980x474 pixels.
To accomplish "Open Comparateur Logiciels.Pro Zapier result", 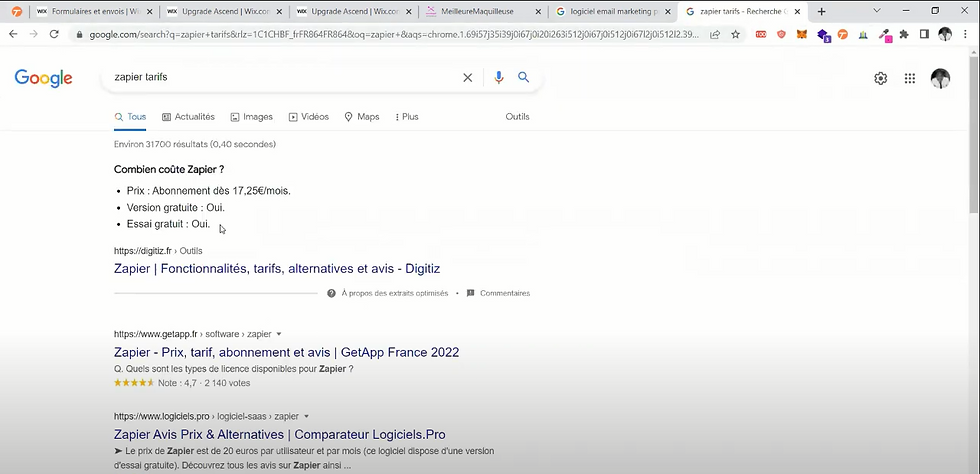I will point(279,435).
